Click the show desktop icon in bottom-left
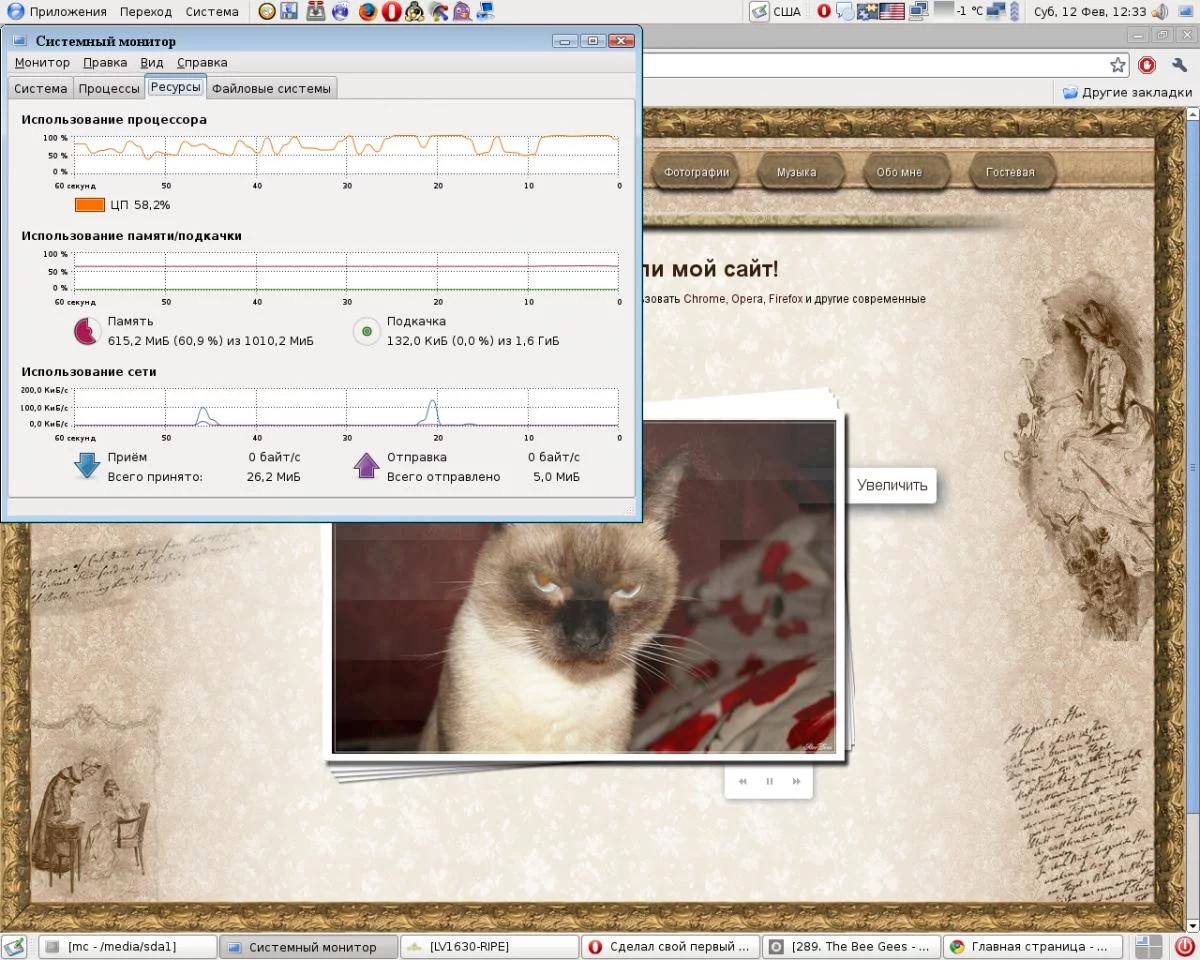The width and height of the screenshot is (1200, 960). pos(14,946)
